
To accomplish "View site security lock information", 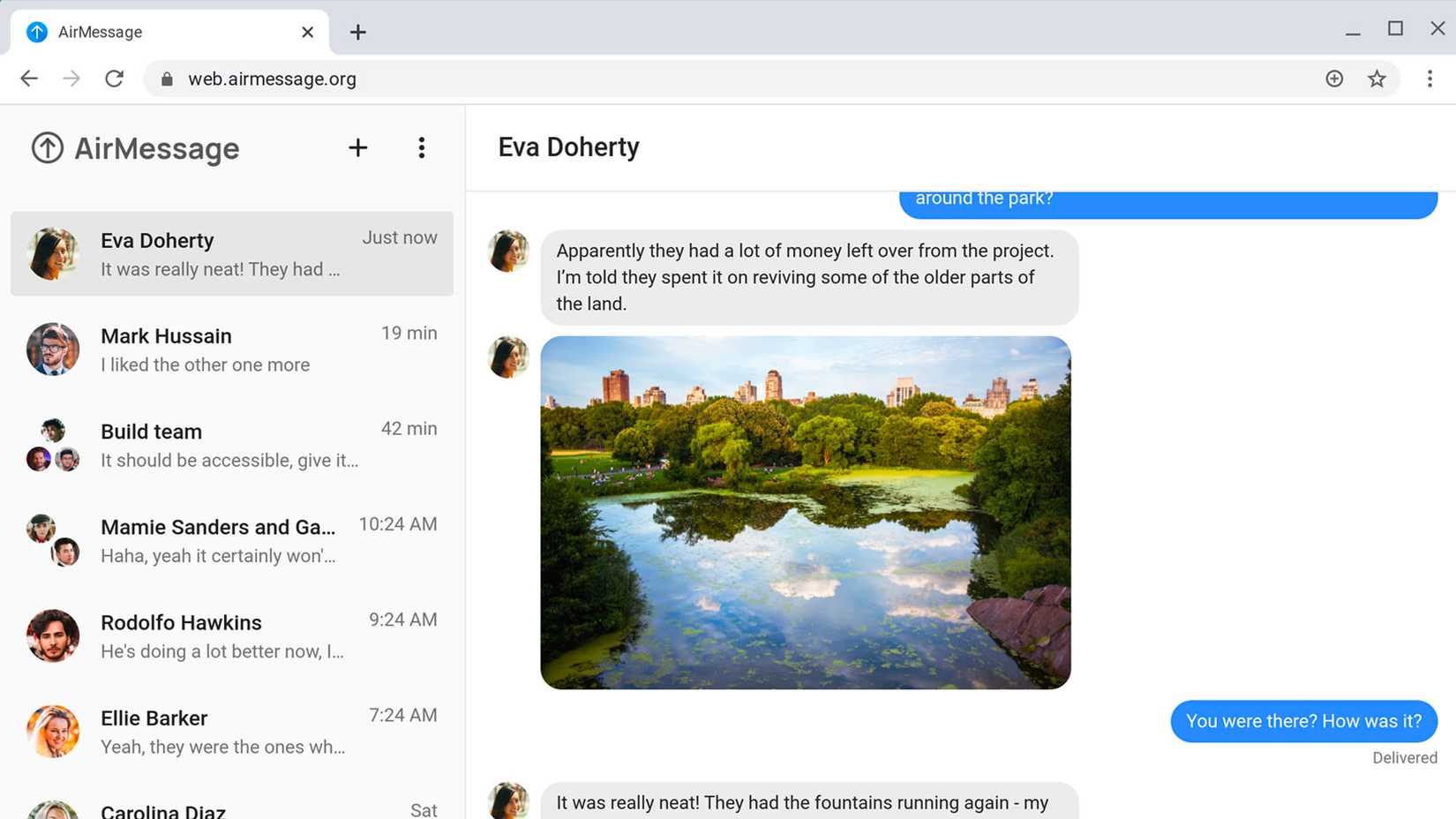I will pos(167,79).
